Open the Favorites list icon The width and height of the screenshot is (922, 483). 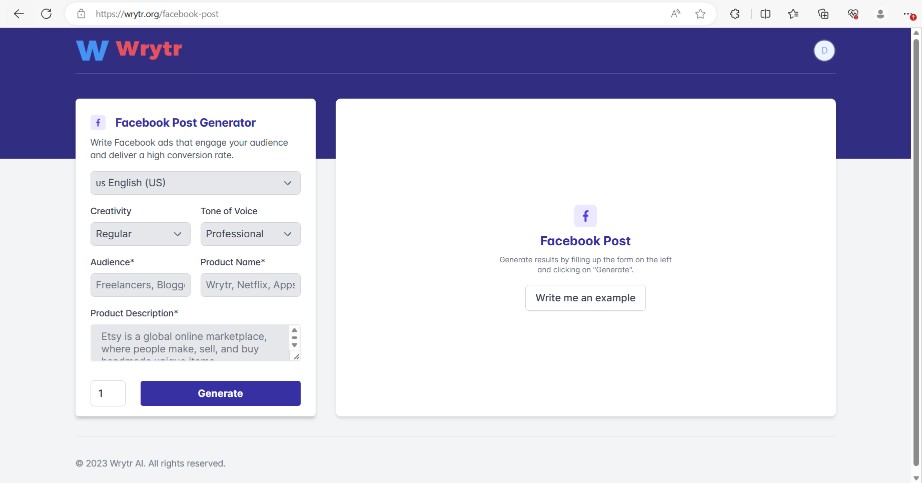(x=793, y=14)
